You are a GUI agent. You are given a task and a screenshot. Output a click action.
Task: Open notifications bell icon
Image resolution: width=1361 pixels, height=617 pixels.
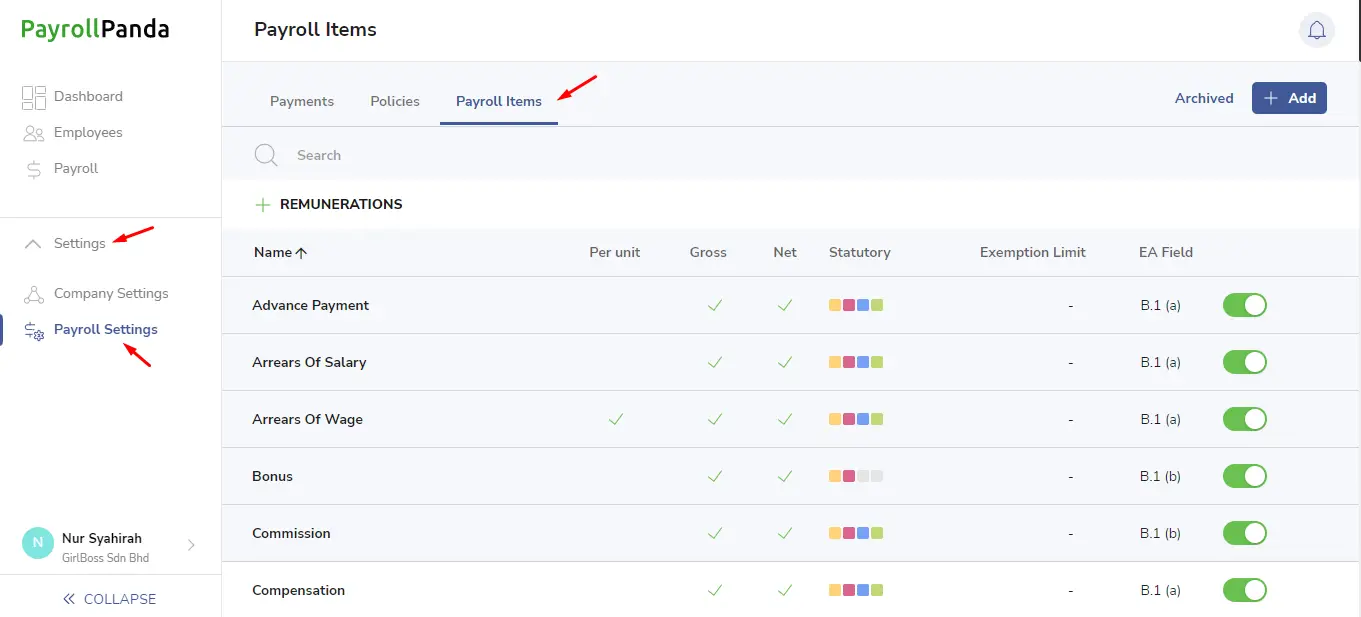(1317, 30)
